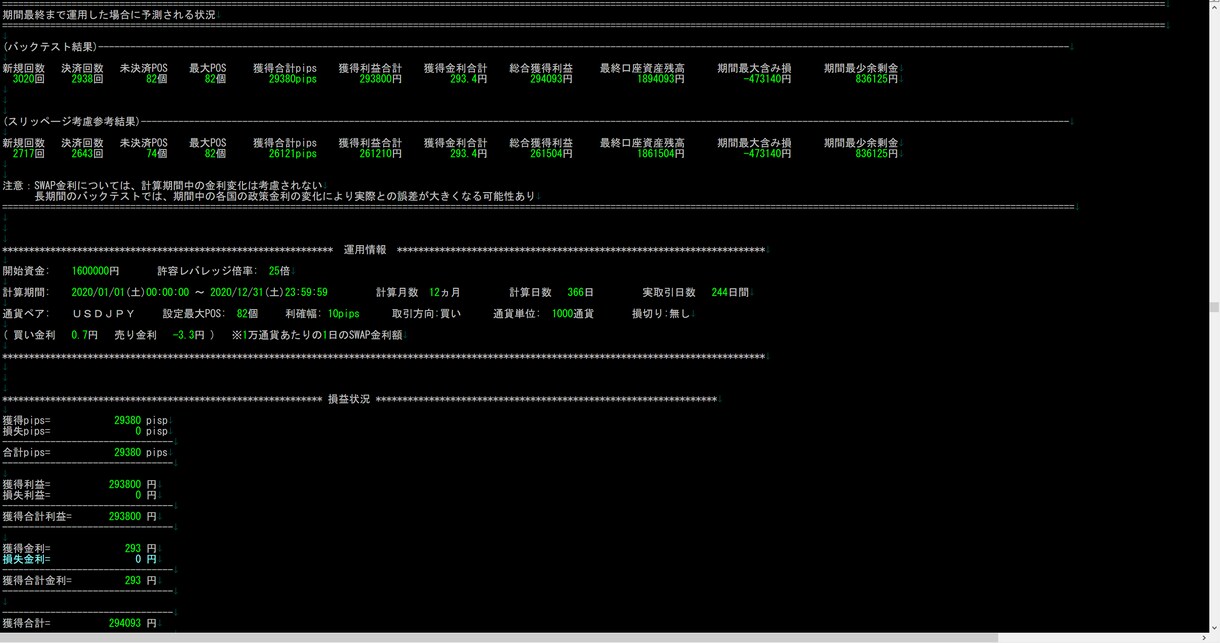Click 獲得金利合計 header in the slippage results section
The width and height of the screenshot is (1220, 643).
pyautogui.click(x=455, y=144)
